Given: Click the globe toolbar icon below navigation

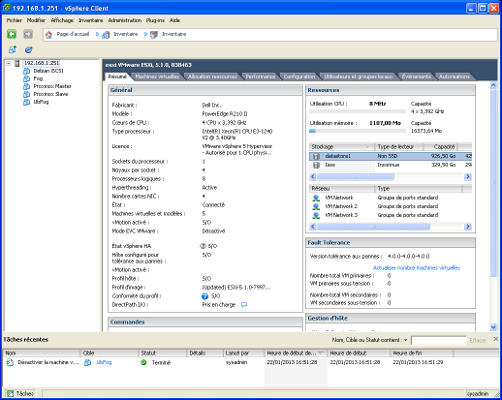Looking at the screenshot, I should coord(29,50).
